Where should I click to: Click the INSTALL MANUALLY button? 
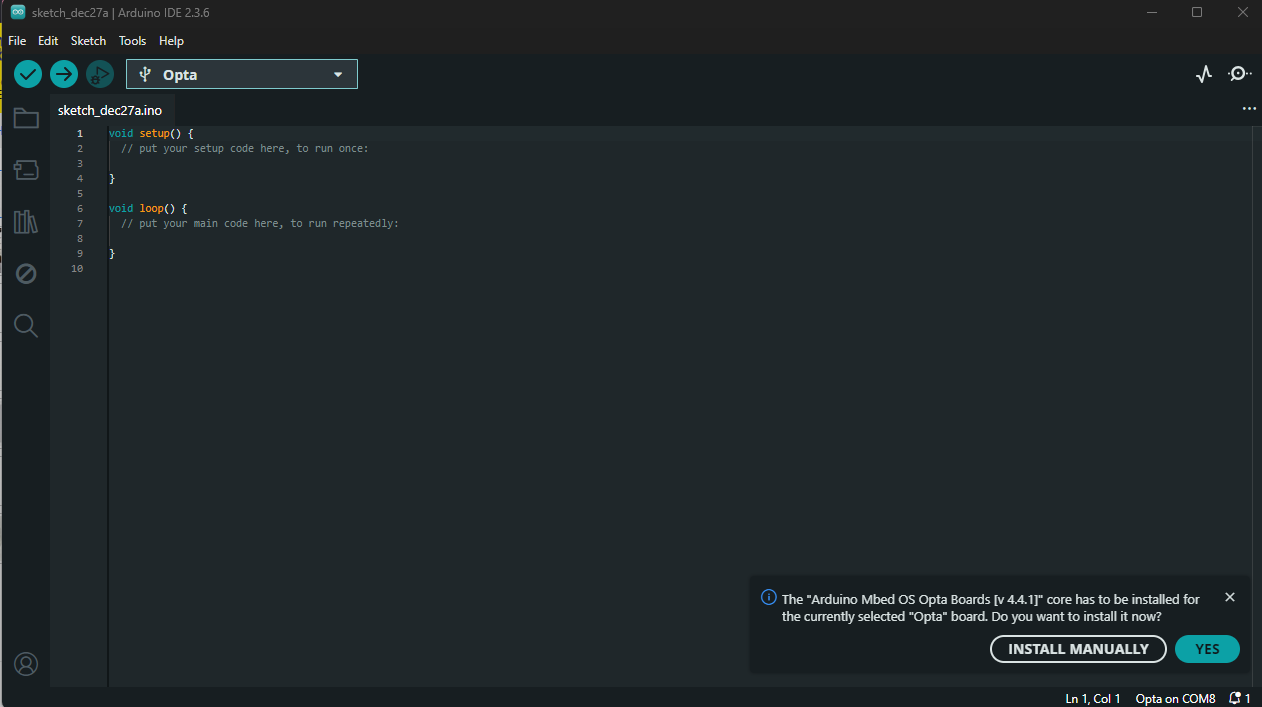(1078, 649)
